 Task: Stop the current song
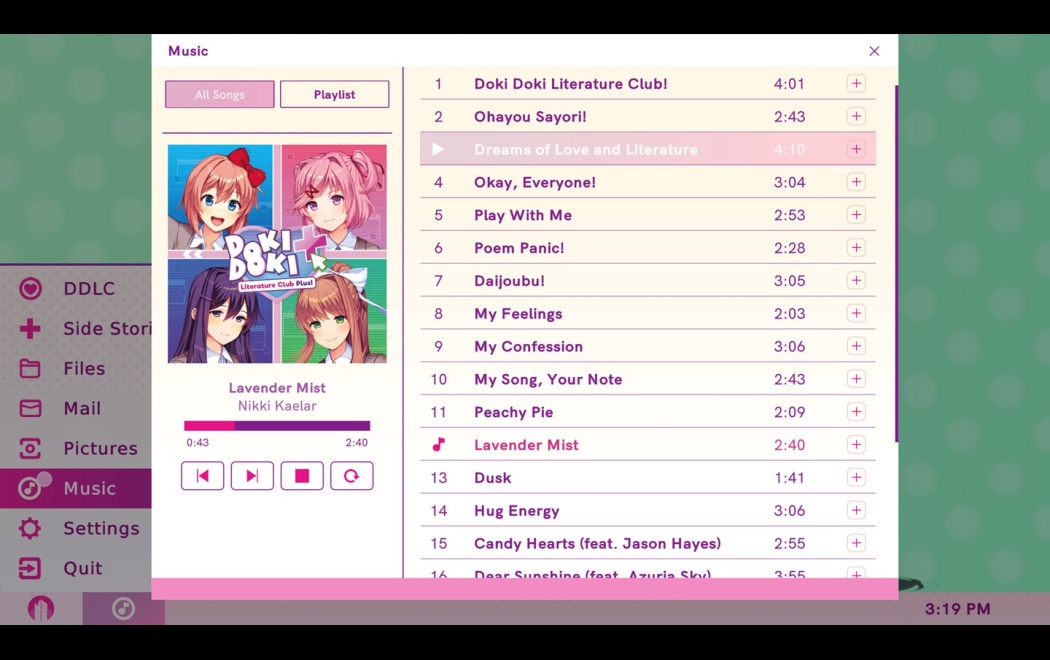click(302, 476)
